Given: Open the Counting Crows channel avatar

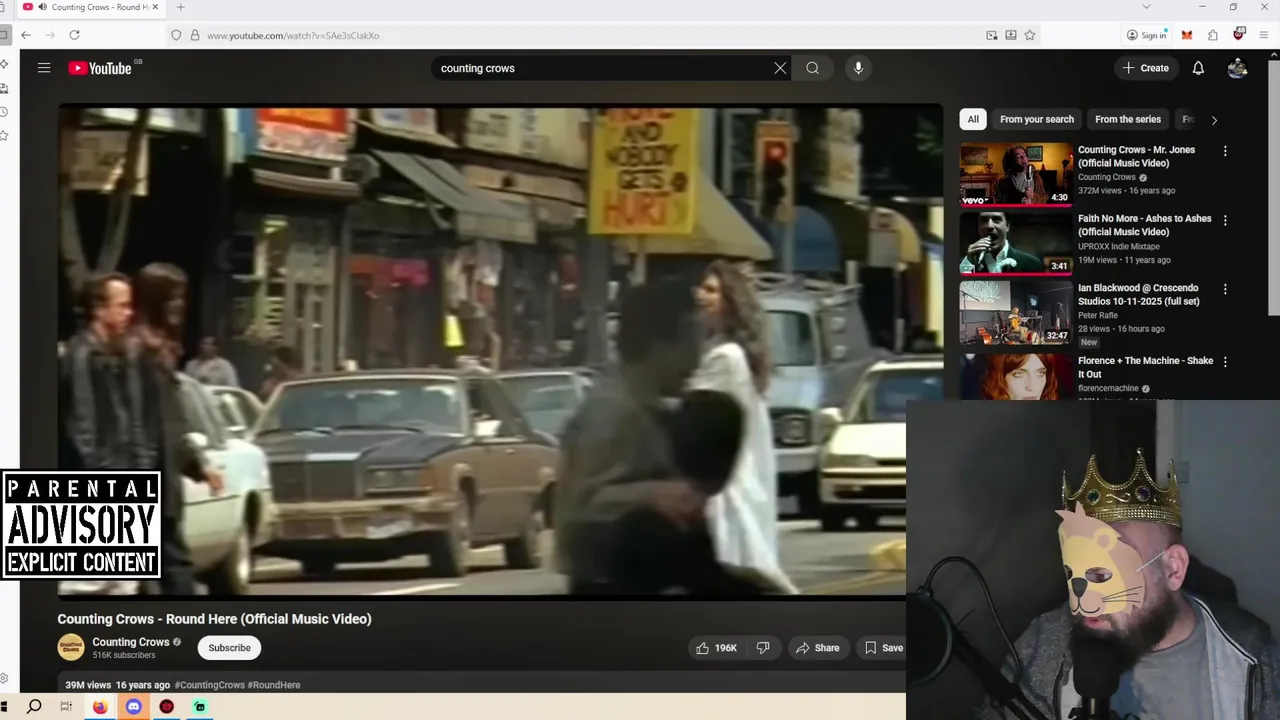Looking at the screenshot, I should 70,647.
